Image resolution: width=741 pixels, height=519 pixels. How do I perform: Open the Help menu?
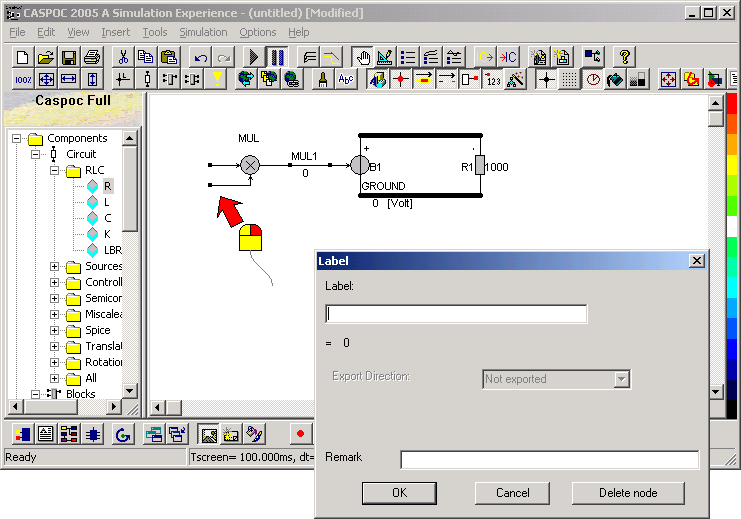tap(299, 32)
